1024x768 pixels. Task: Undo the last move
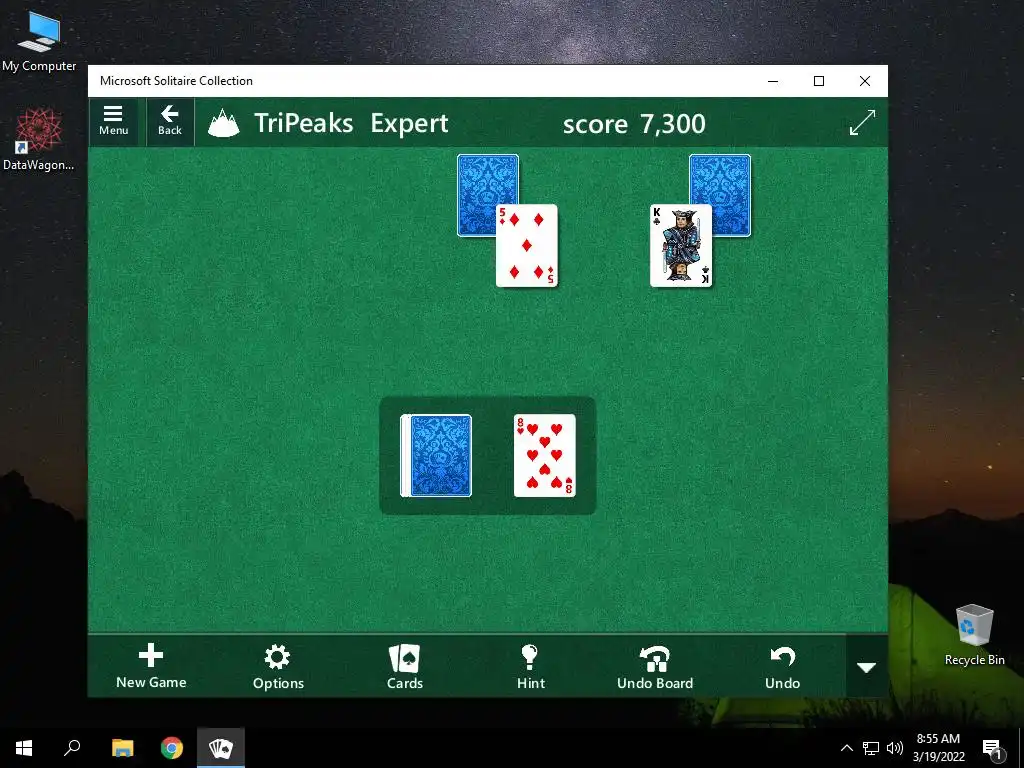click(x=782, y=666)
